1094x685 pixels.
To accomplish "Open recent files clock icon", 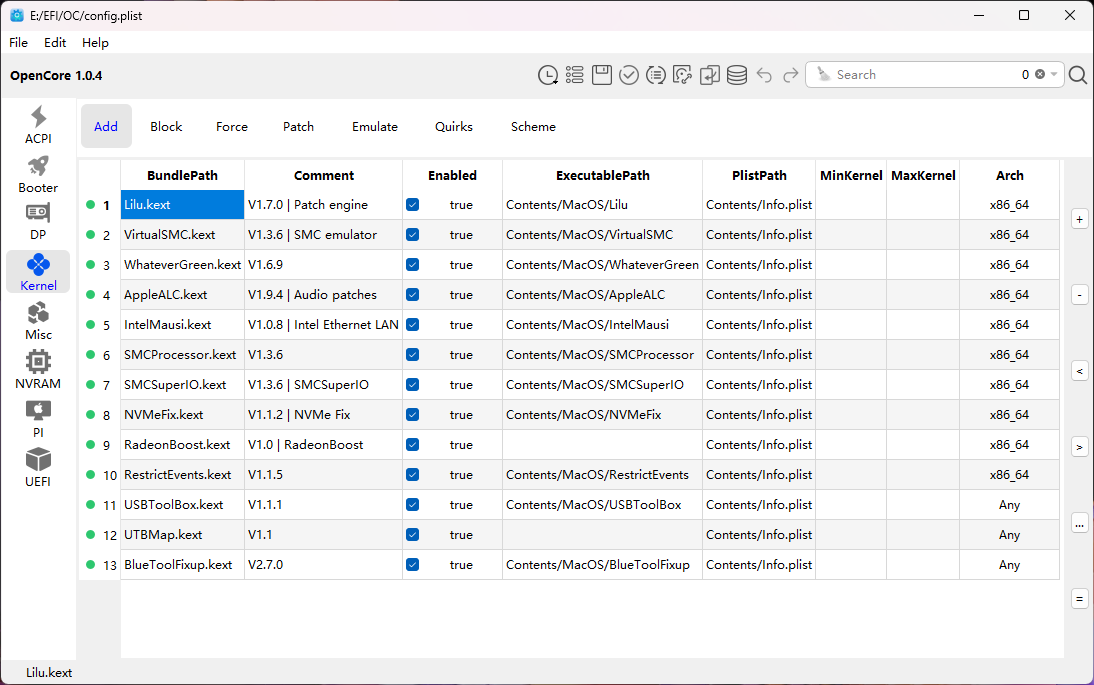I will (548, 75).
